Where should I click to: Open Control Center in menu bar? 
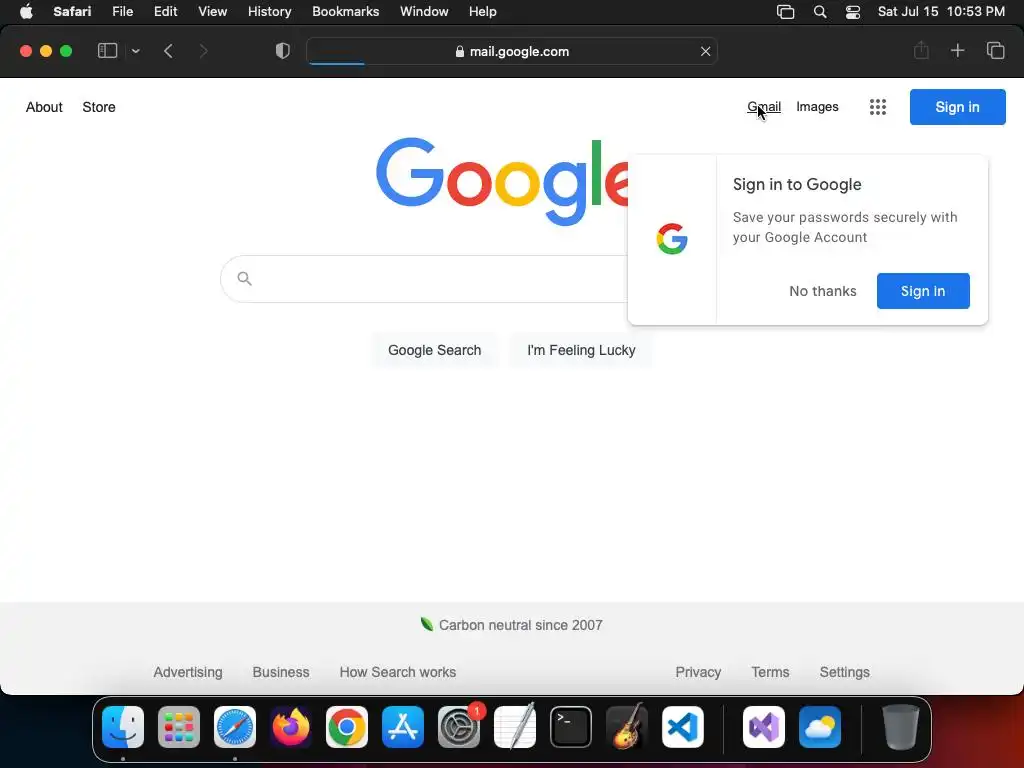coord(852,12)
